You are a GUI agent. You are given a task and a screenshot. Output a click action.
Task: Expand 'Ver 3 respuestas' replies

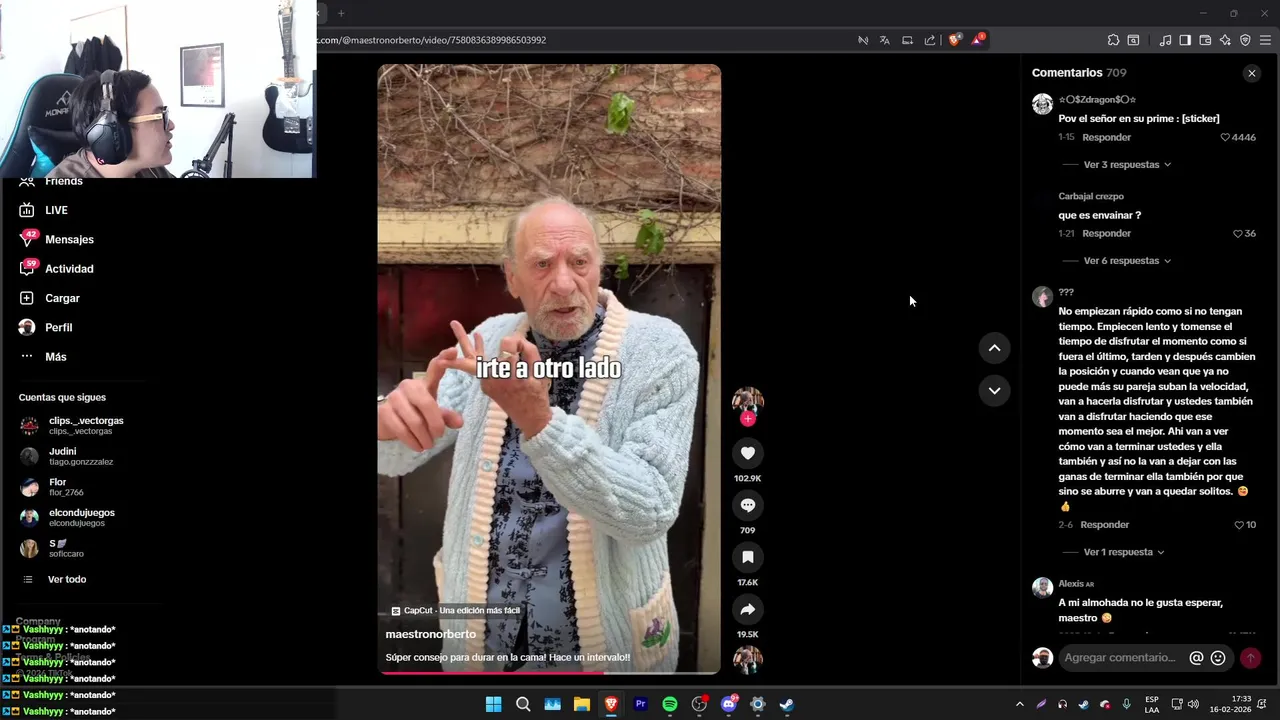point(1127,164)
